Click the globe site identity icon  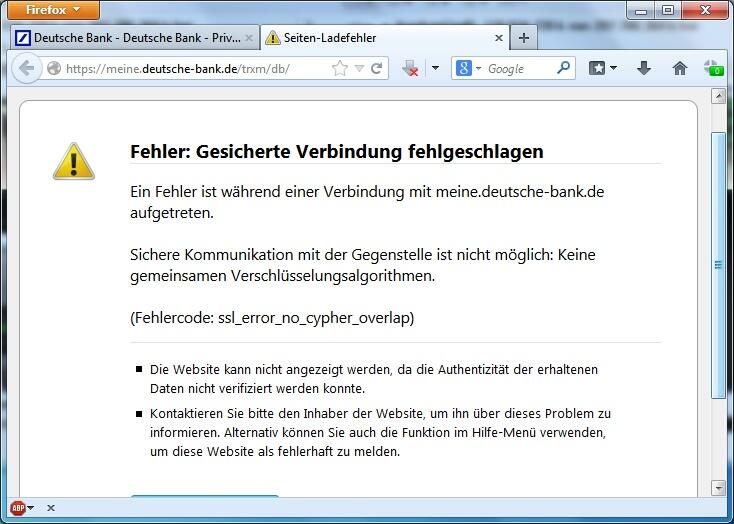[x=54, y=68]
